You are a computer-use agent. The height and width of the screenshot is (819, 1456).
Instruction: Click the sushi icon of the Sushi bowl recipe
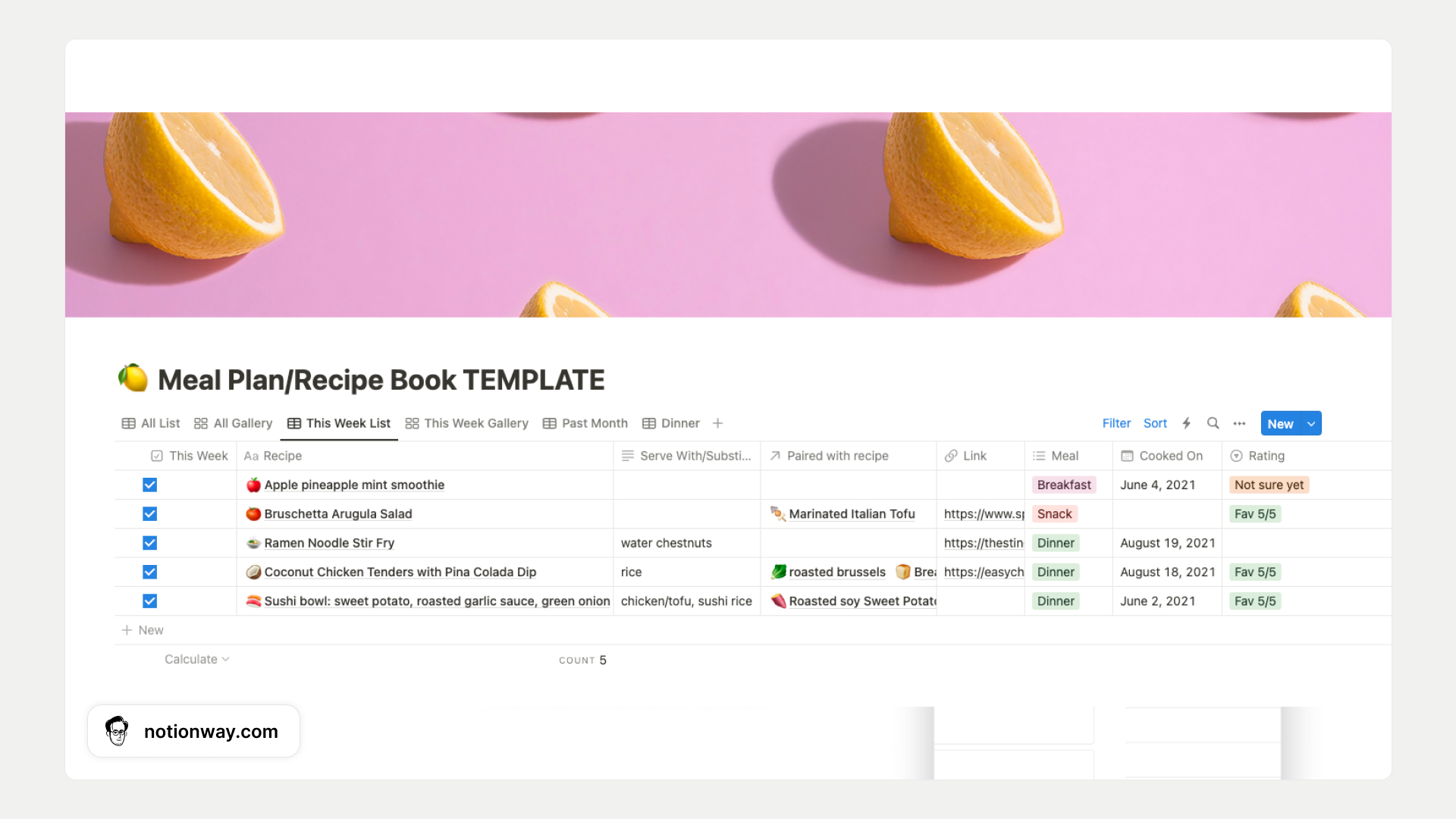(253, 601)
